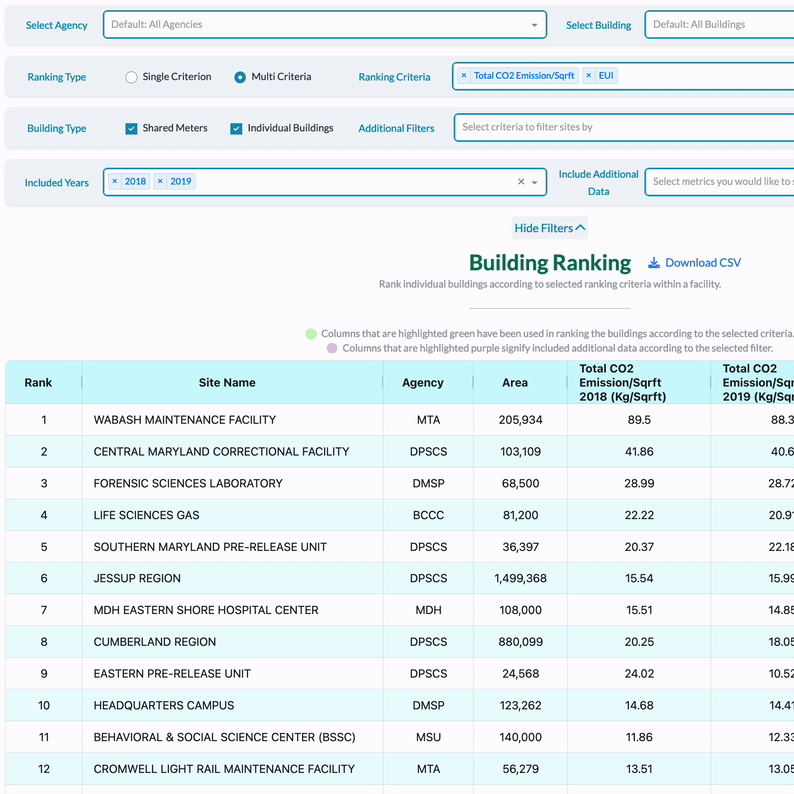
Task: Remove the 2019 year tag
Action: click(161, 182)
